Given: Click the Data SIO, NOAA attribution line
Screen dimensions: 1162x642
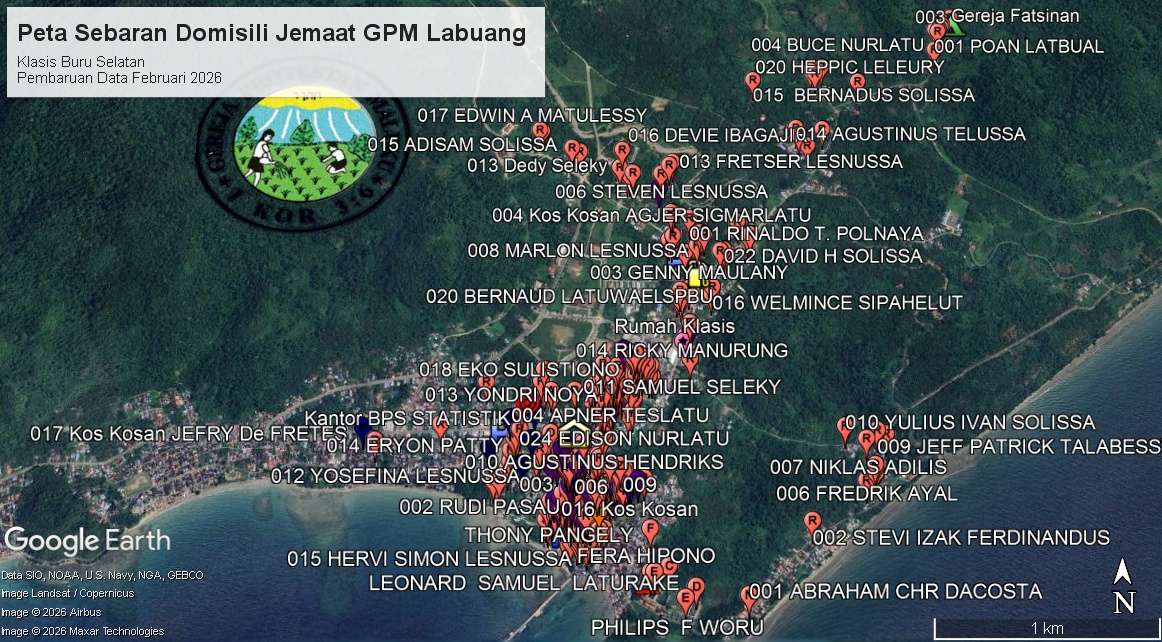Looking at the screenshot, I should pos(102,575).
